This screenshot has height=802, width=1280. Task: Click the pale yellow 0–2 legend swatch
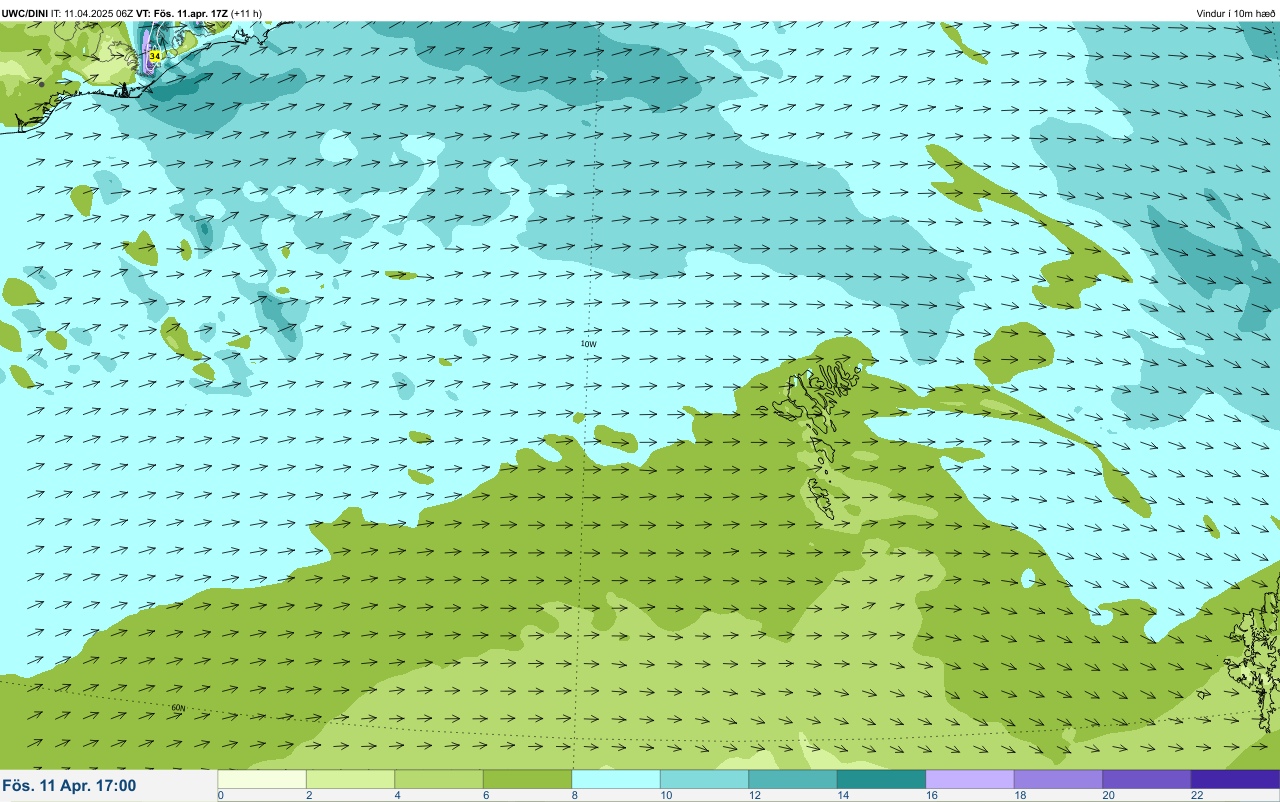(262, 779)
